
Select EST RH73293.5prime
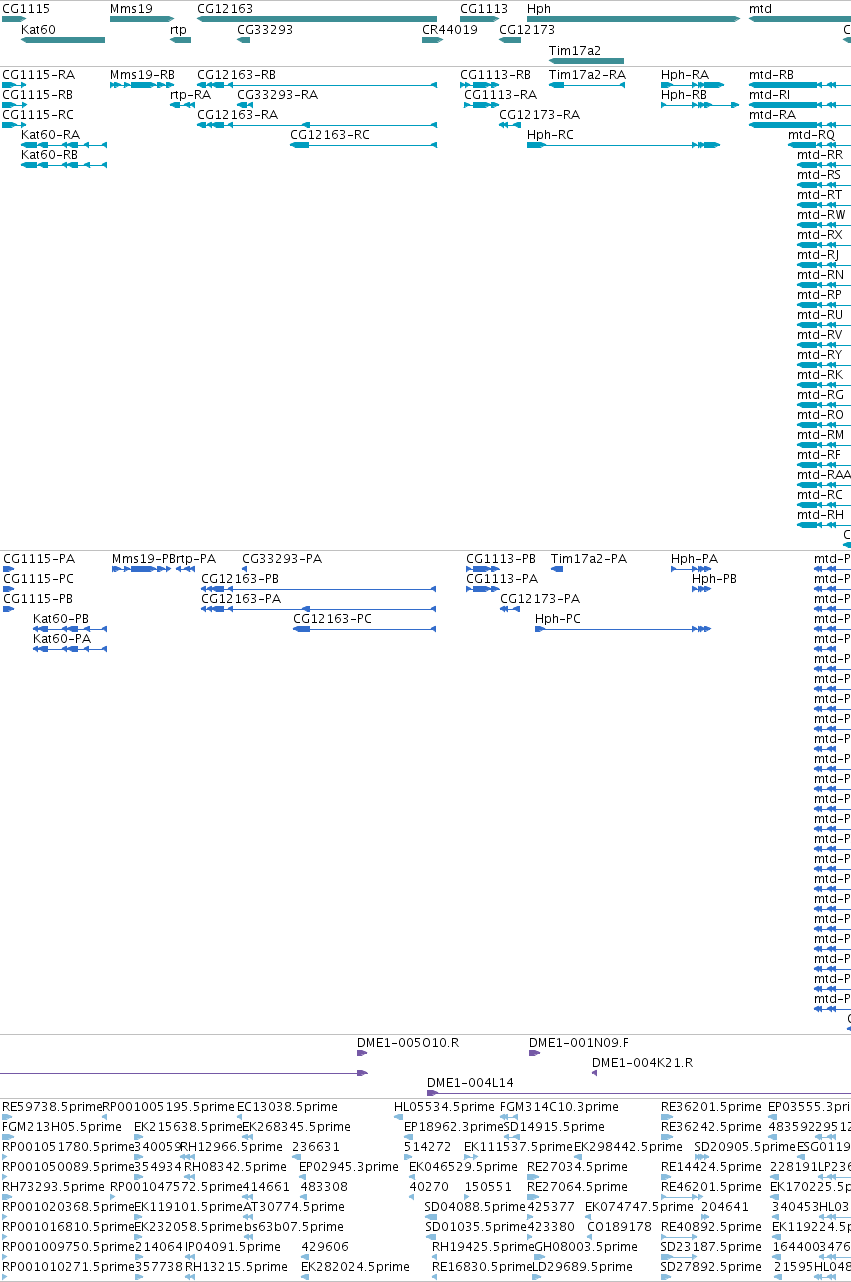[x=53, y=1187]
